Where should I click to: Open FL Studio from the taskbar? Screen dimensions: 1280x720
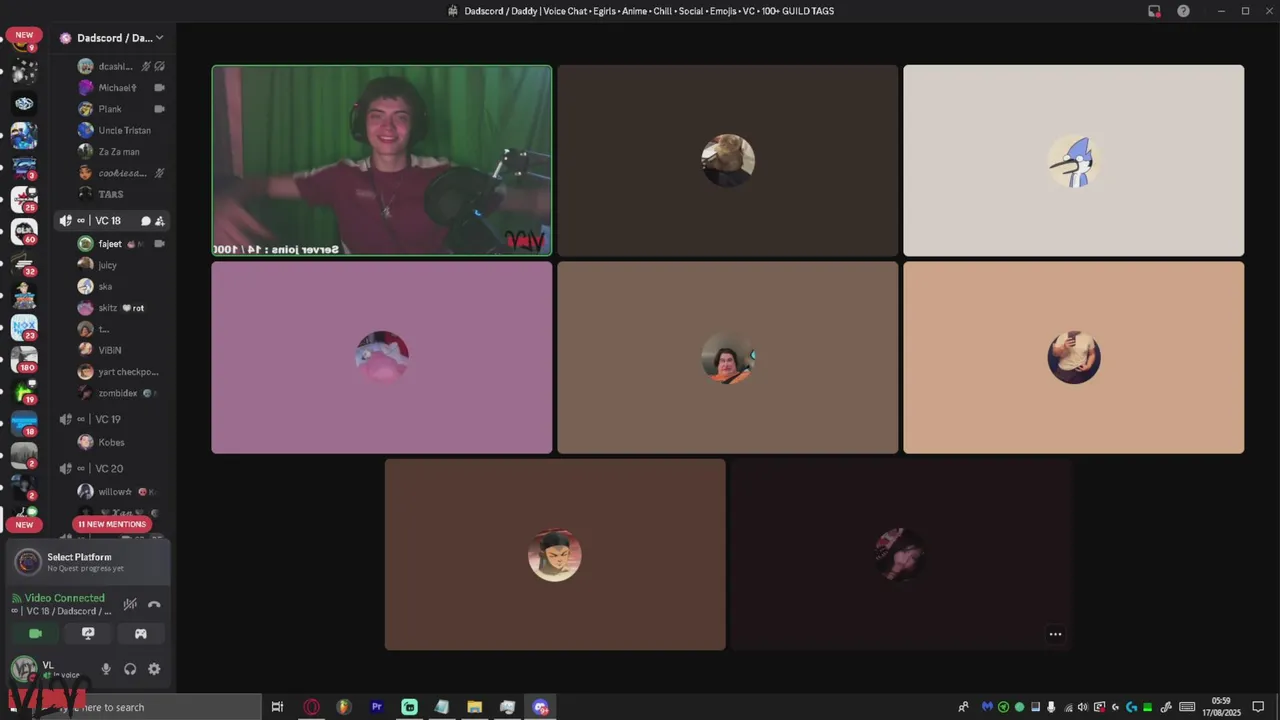coord(344,707)
